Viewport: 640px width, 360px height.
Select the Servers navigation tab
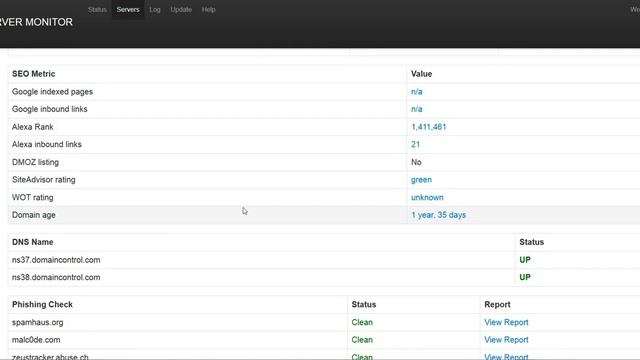(128, 9)
